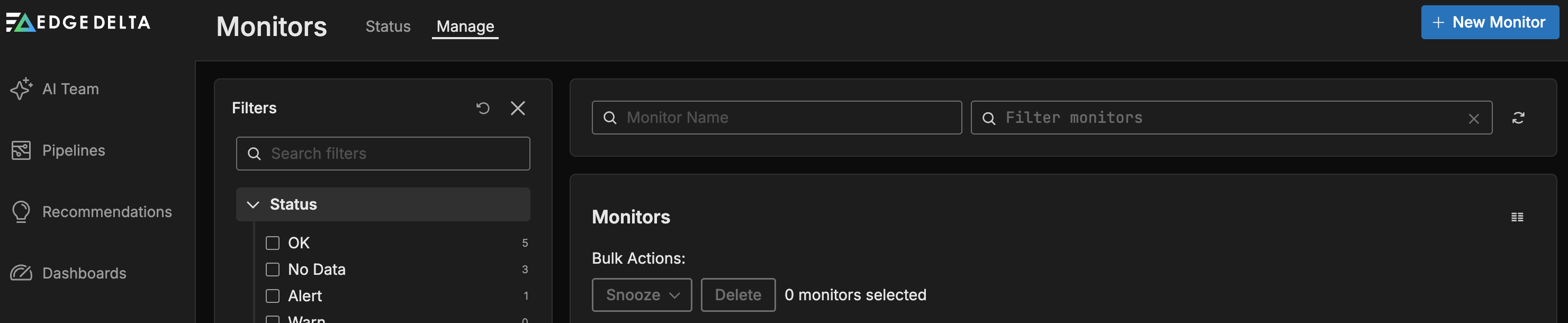This screenshot has width=1568, height=323.
Task: Switch to the Status tab
Action: (x=388, y=27)
